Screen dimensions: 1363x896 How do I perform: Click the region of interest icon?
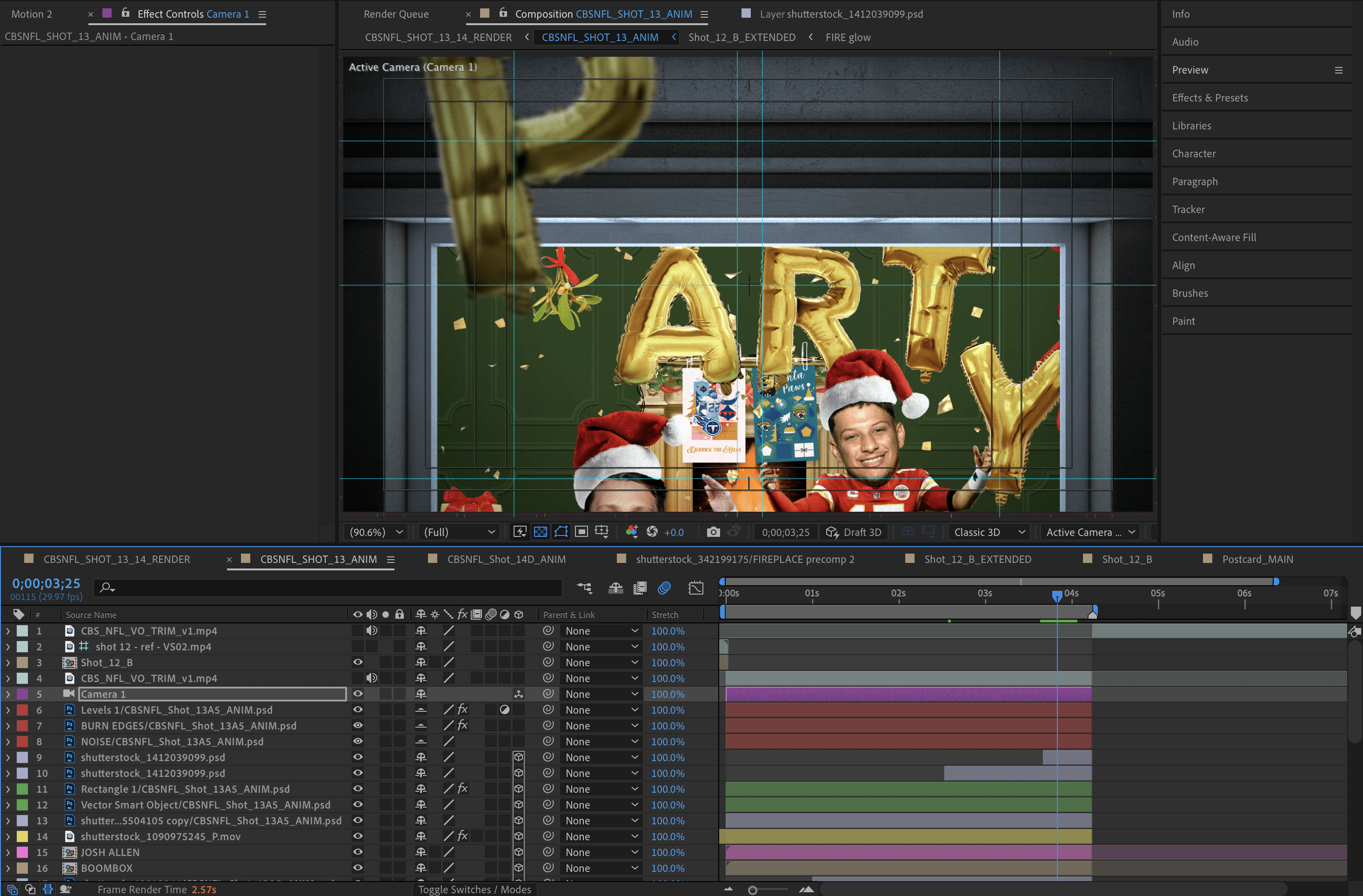581,532
